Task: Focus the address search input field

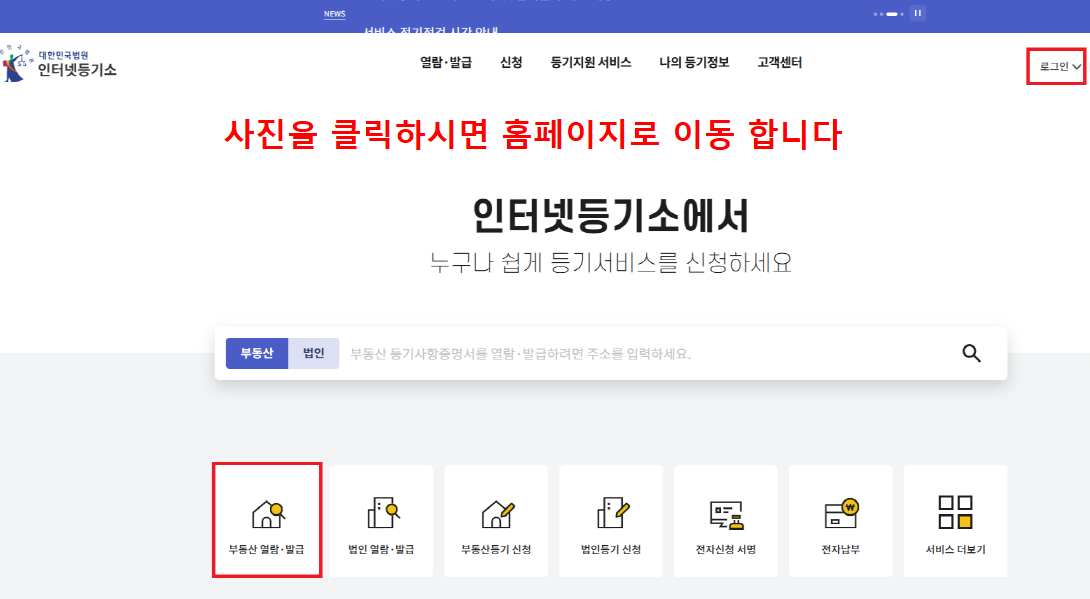Action: tap(646, 354)
